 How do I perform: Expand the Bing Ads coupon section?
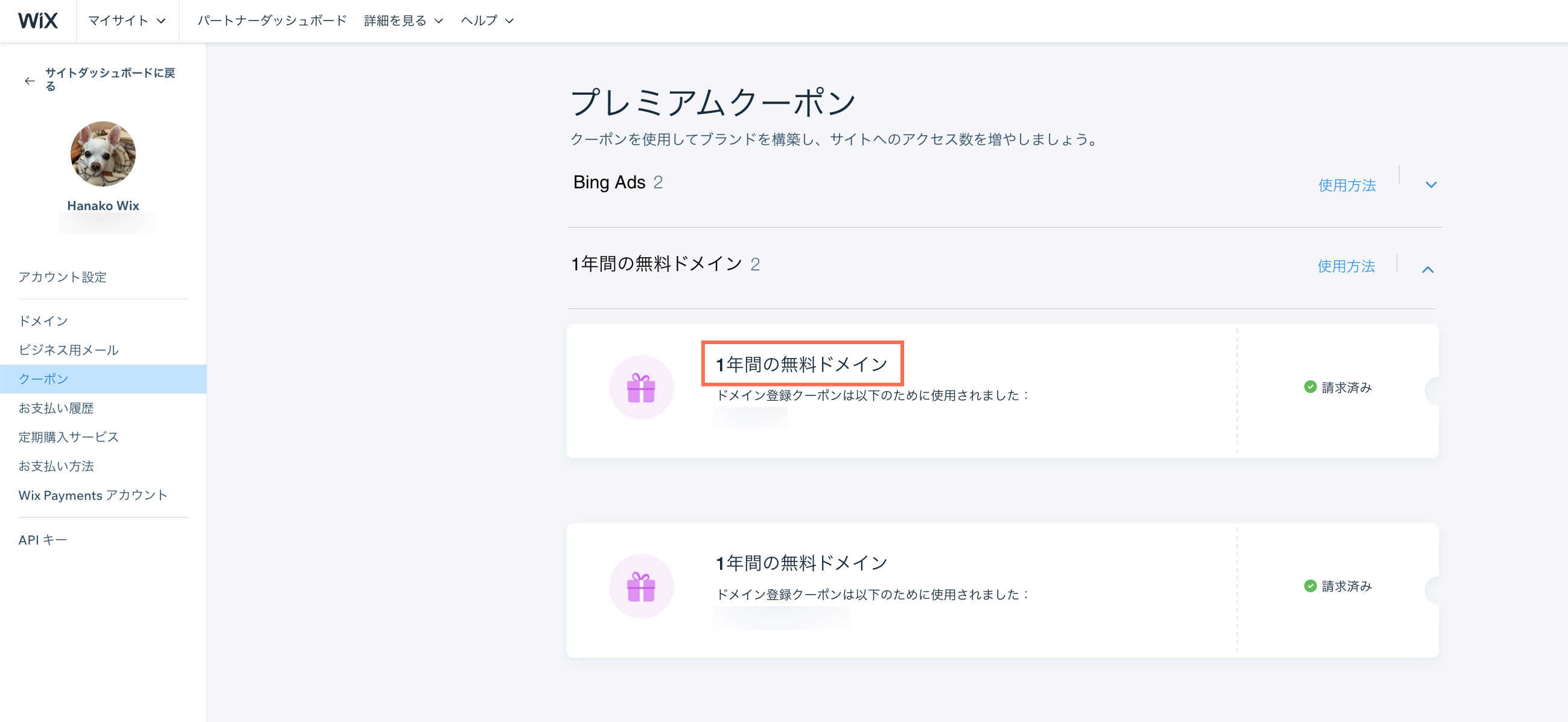(x=1431, y=184)
